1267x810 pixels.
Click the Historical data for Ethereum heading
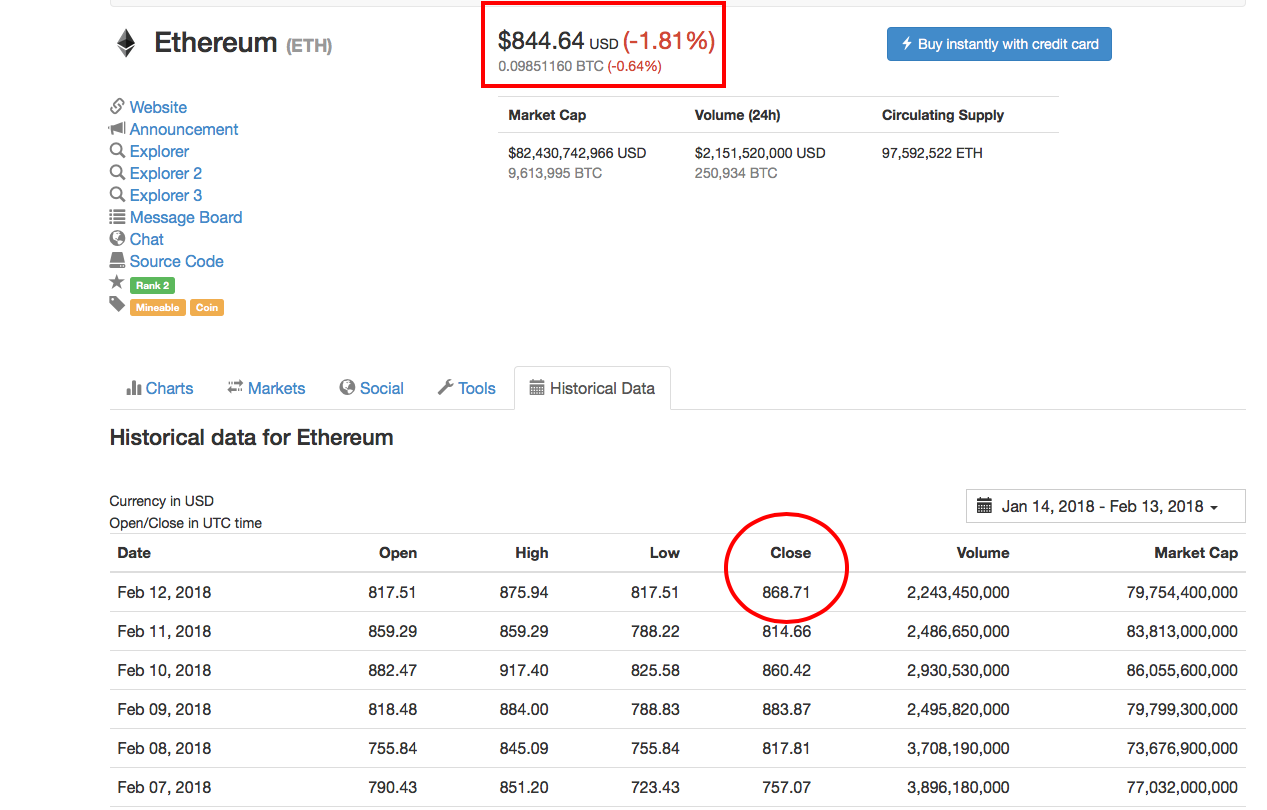pos(251,437)
